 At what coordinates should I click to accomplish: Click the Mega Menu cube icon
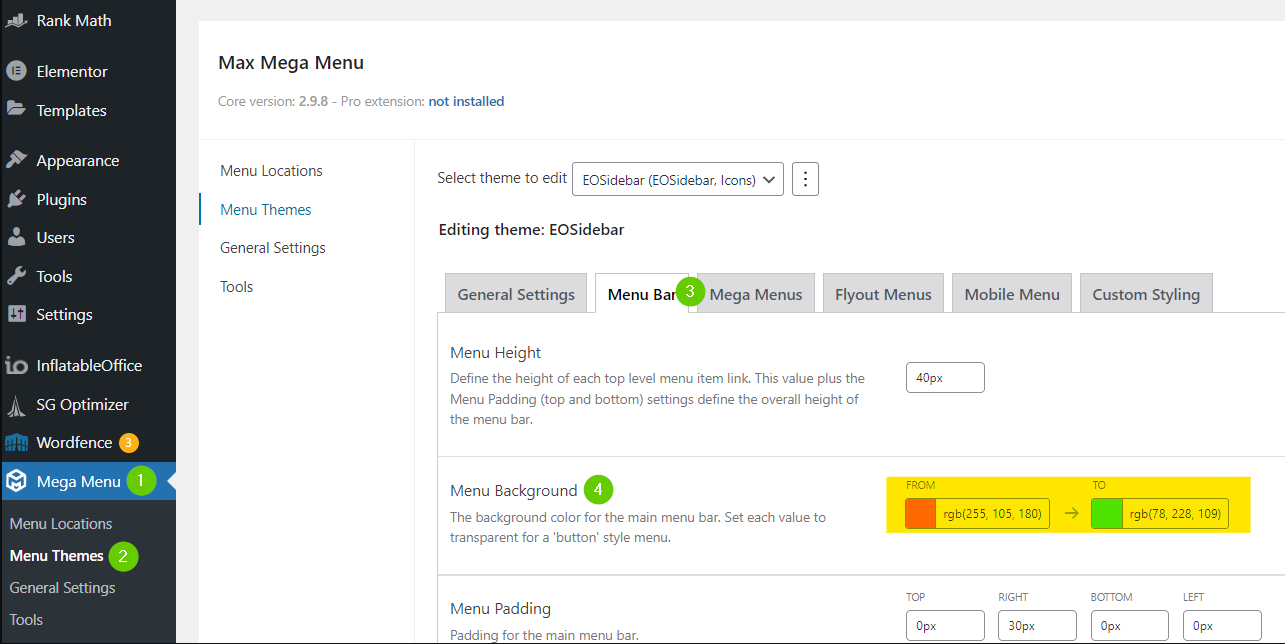pyautogui.click(x=16, y=482)
